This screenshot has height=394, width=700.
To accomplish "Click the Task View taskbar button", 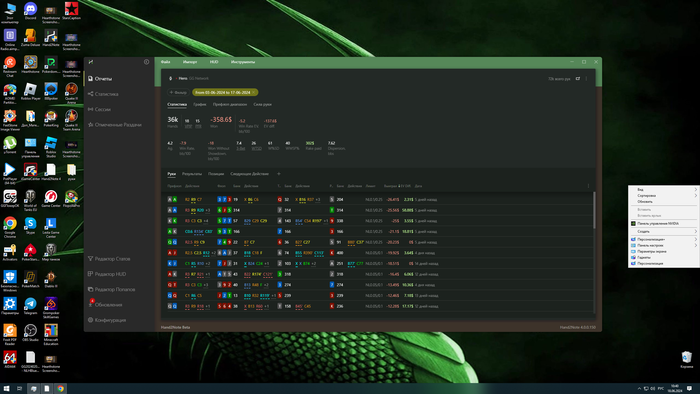I will (x=19, y=389).
